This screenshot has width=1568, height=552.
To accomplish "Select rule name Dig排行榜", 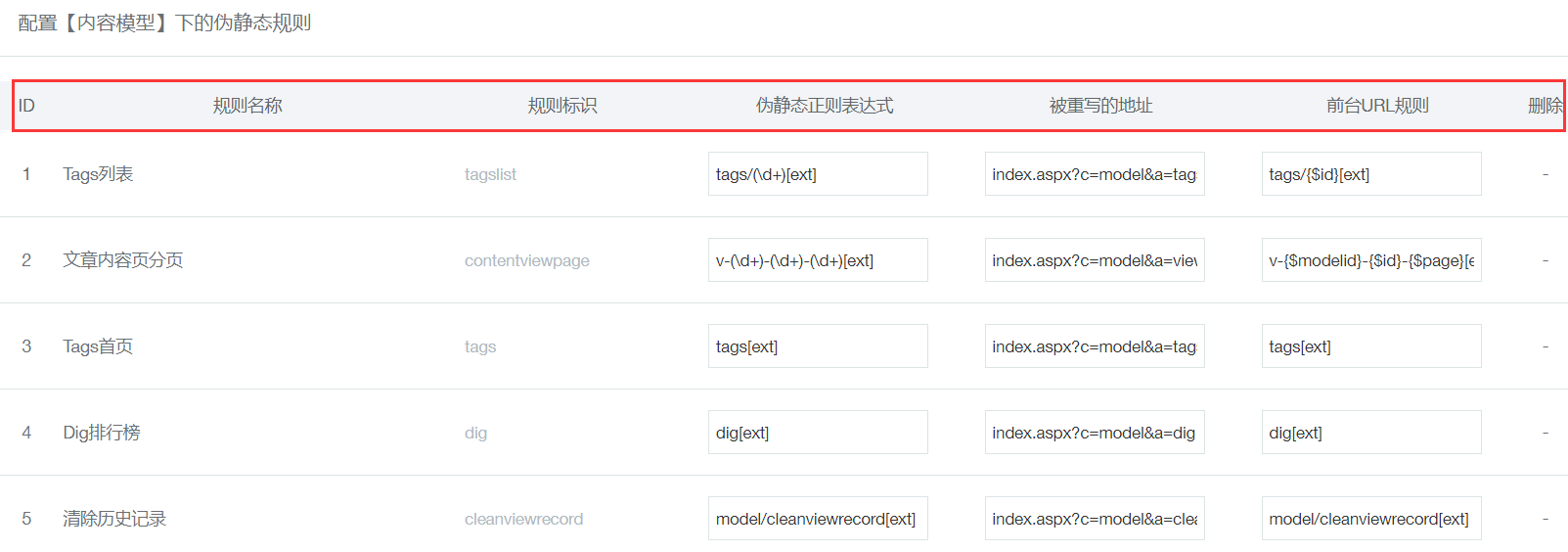I will pos(102,433).
